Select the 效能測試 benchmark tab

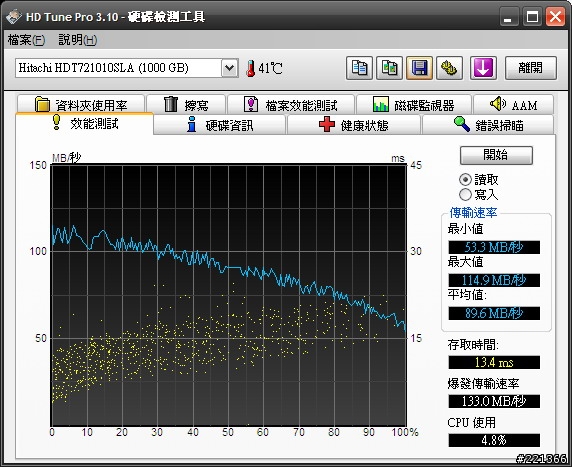tap(84, 124)
